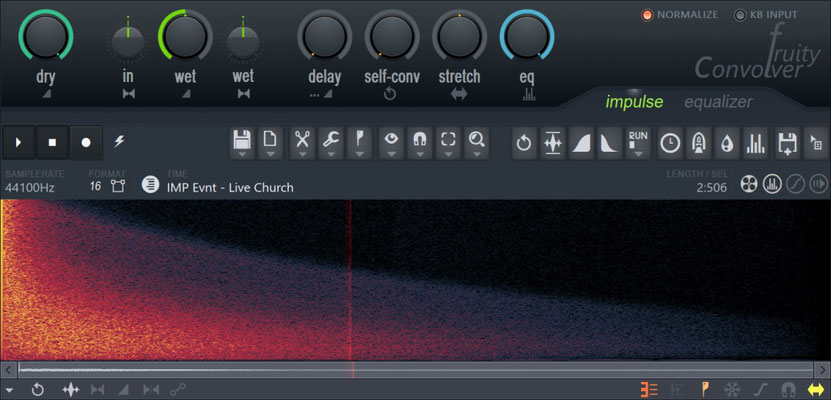Click the circular arrow icon in the bottom bar
Image resolution: width=831 pixels, height=400 pixels.
[38, 390]
